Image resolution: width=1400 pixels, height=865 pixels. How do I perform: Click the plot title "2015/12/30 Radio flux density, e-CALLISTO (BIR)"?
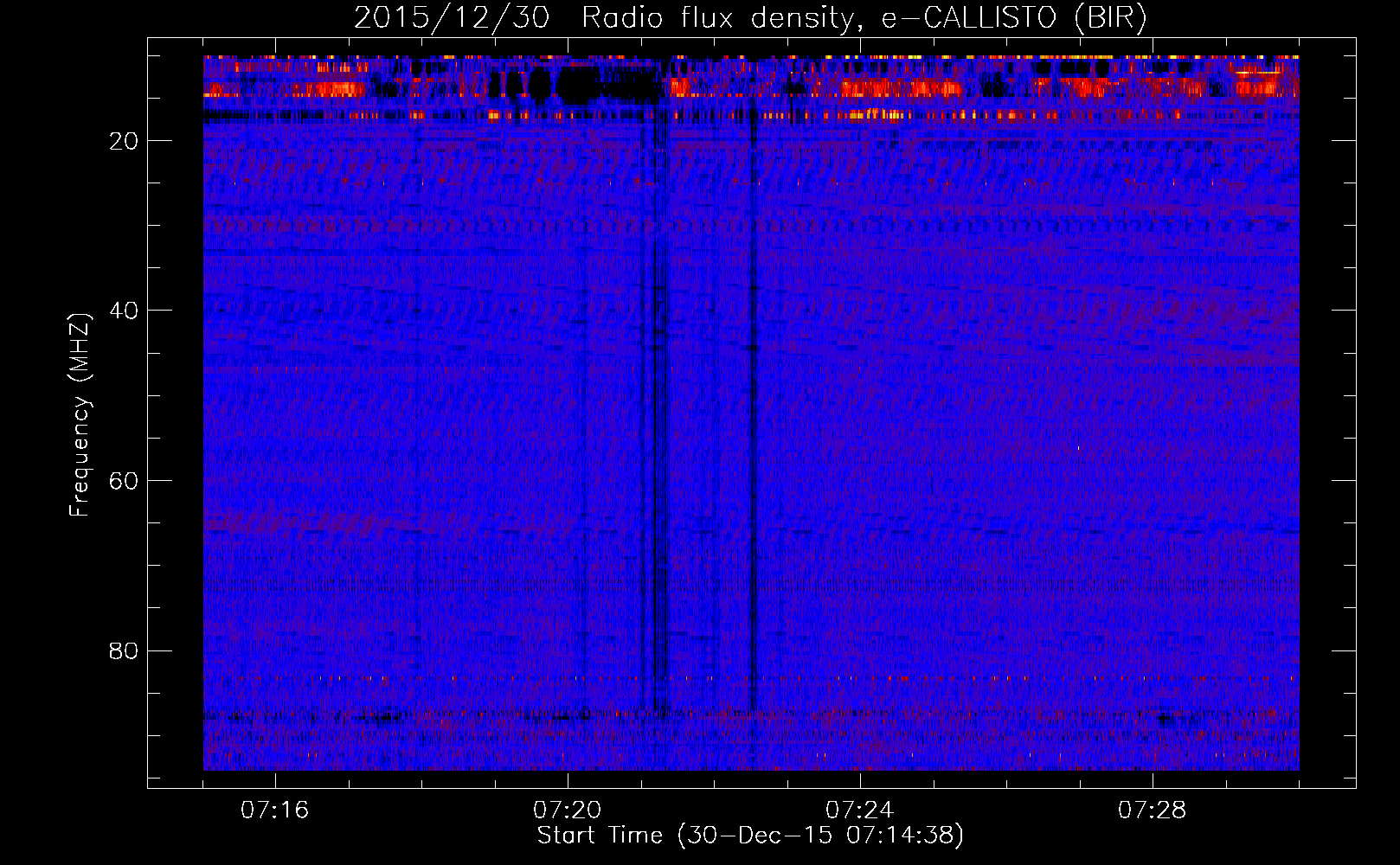point(750,18)
